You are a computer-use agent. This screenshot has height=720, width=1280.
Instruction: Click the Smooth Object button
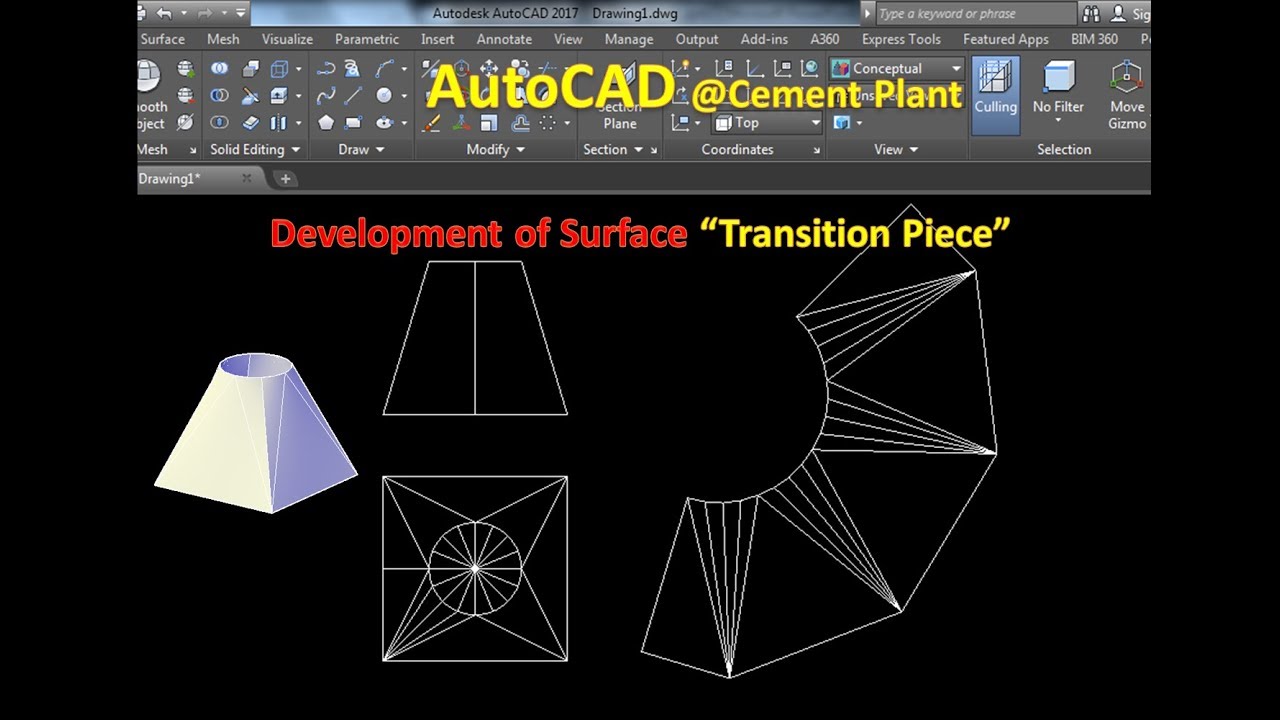pyautogui.click(x=150, y=95)
